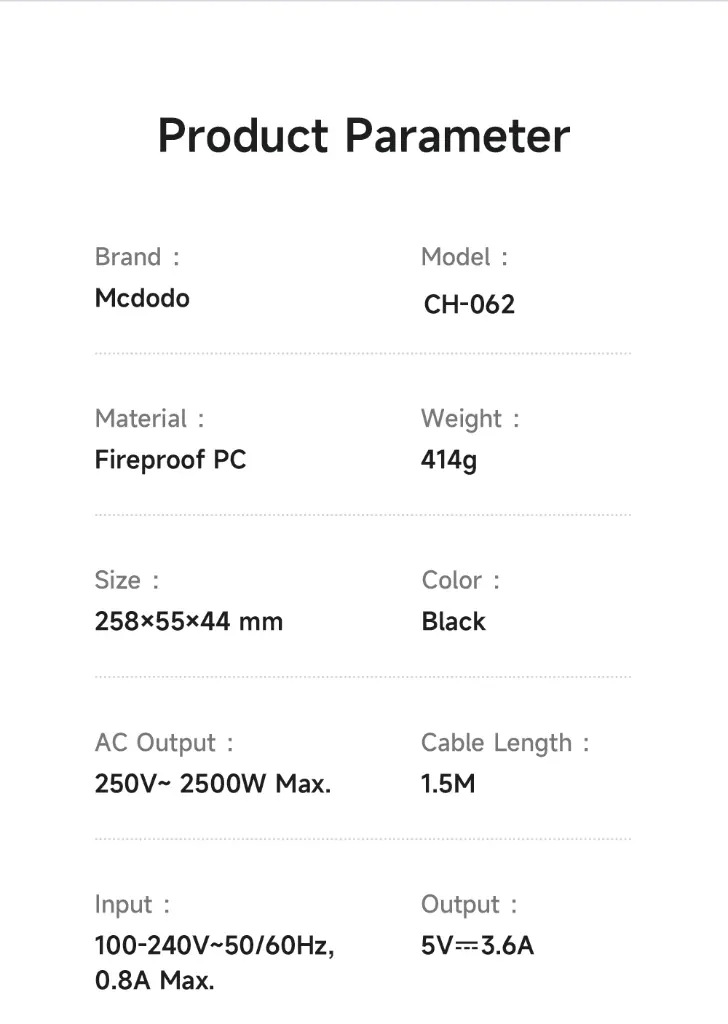Click the 5V 3.6A output value
The height and width of the screenshot is (1024, 728).
pyautogui.click(x=477, y=946)
